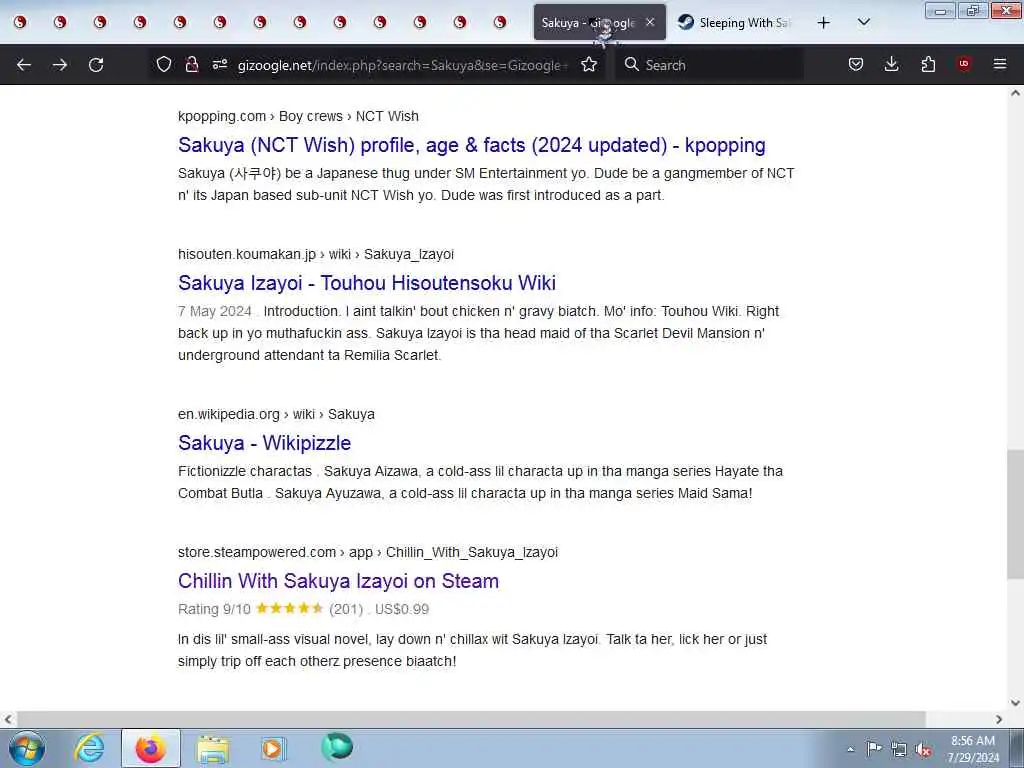Open the muted volume tray icon
Screen dimensions: 1024x768
[923, 749]
